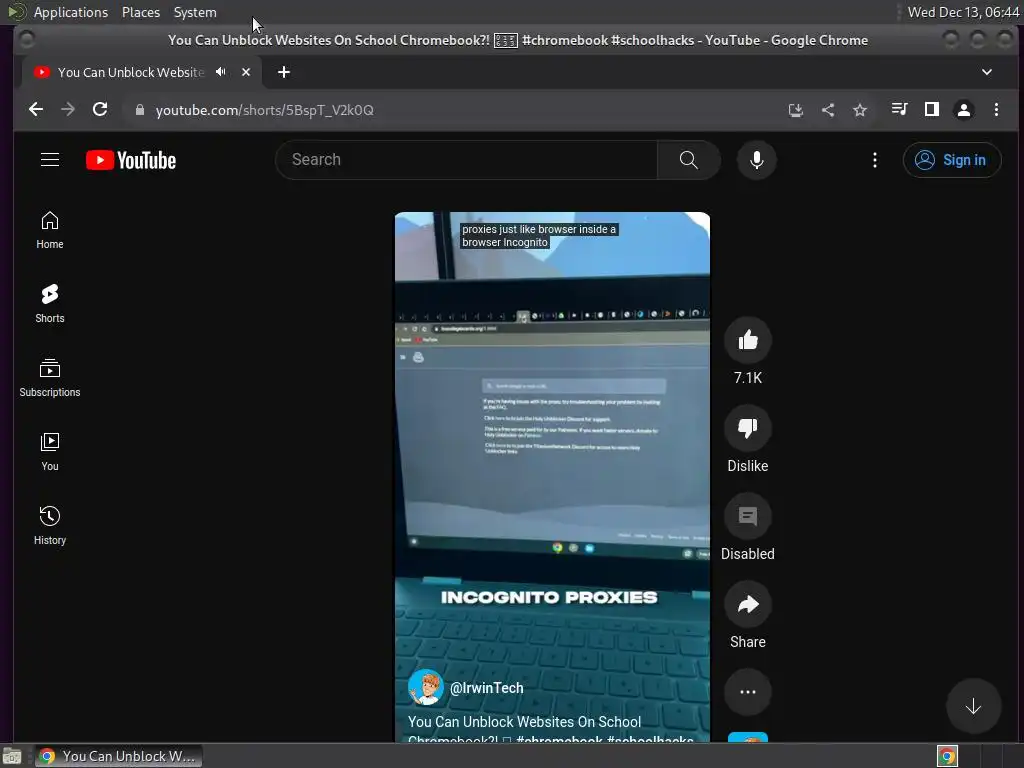Toggle Chrome side panel

point(931,110)
